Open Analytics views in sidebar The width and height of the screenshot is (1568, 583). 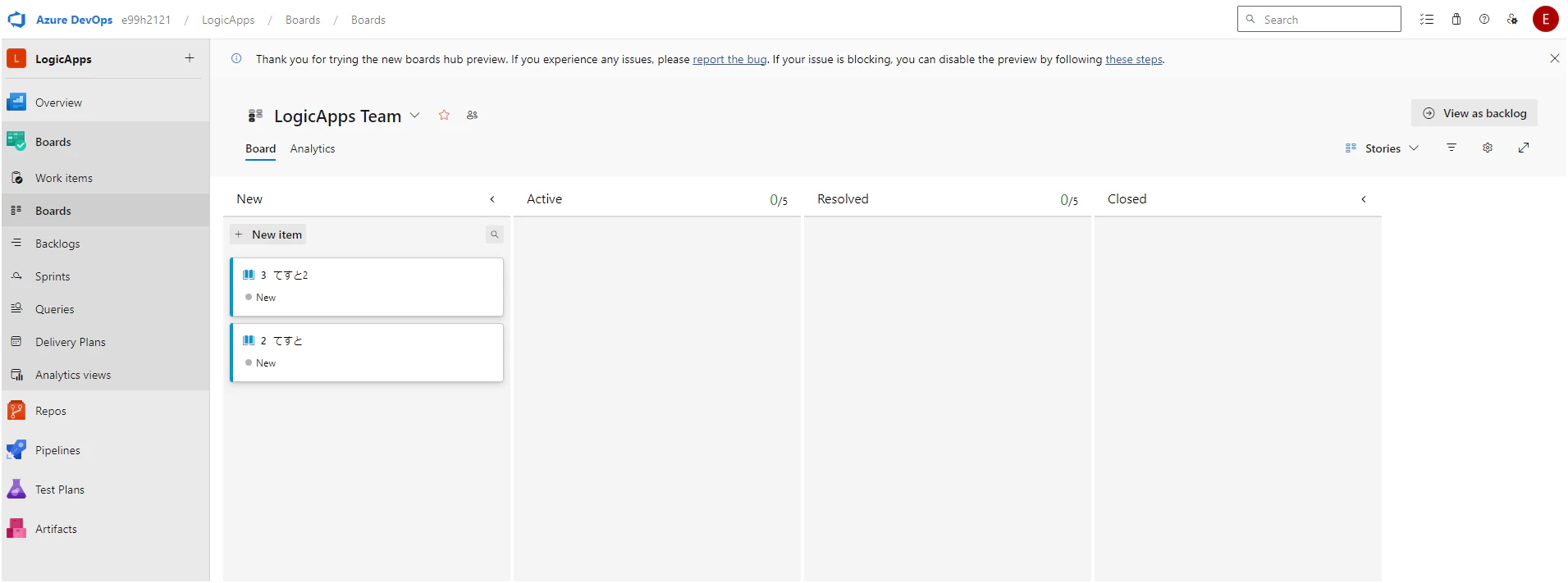coord(105,375)
